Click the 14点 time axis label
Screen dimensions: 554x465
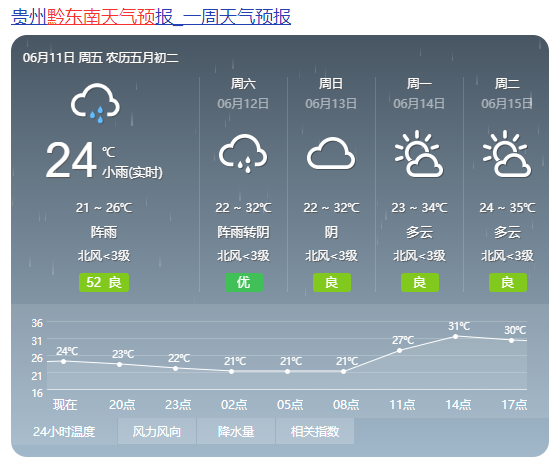pyautogui.click(x=458, y=405)
